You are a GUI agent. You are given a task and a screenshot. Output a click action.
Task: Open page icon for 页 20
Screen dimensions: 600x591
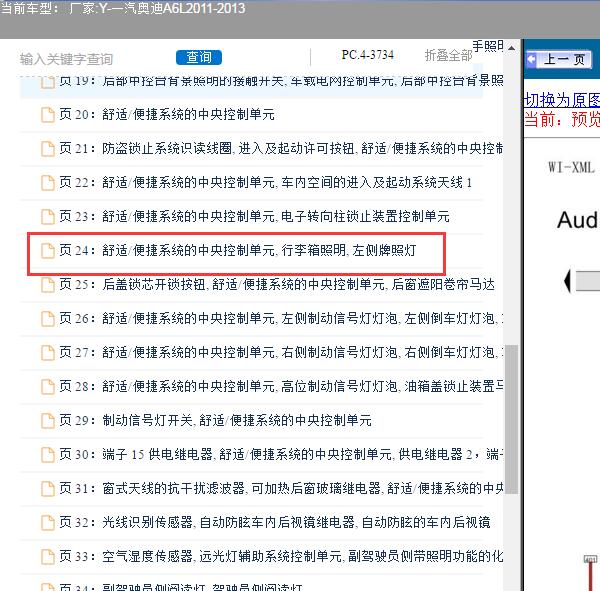point(48,115)
